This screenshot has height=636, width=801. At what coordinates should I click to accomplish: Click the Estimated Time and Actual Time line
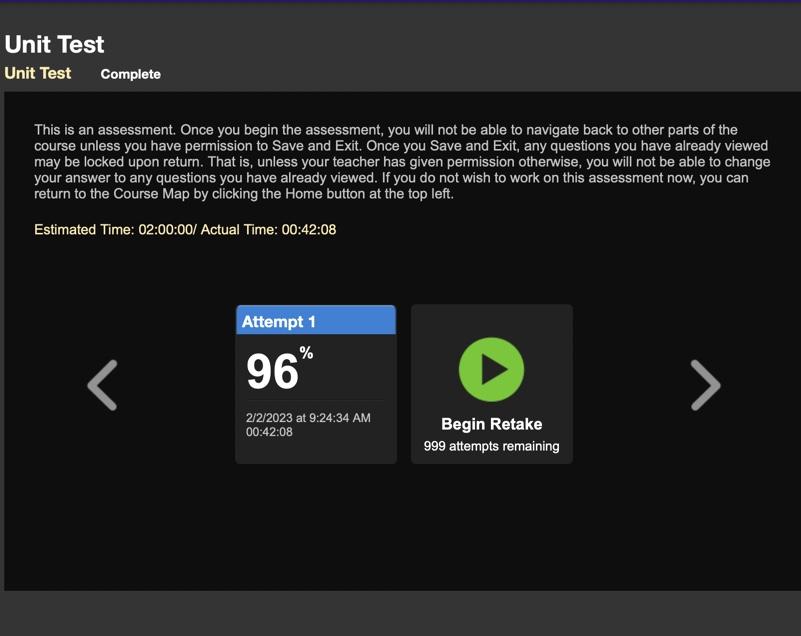tap(185, 230)
